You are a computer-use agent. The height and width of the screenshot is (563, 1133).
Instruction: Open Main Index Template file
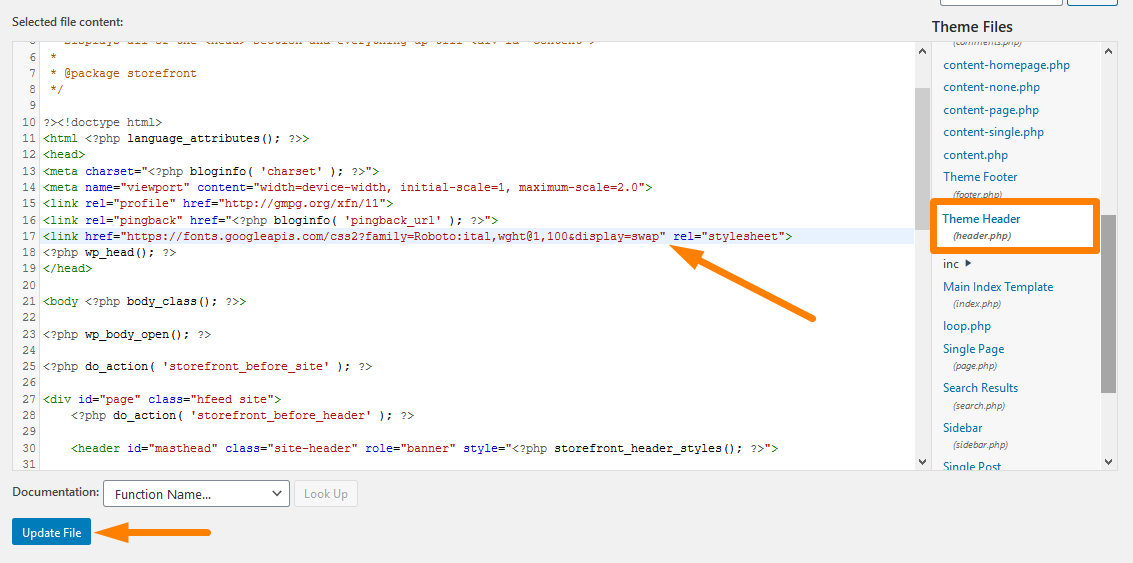pos(997,287)
